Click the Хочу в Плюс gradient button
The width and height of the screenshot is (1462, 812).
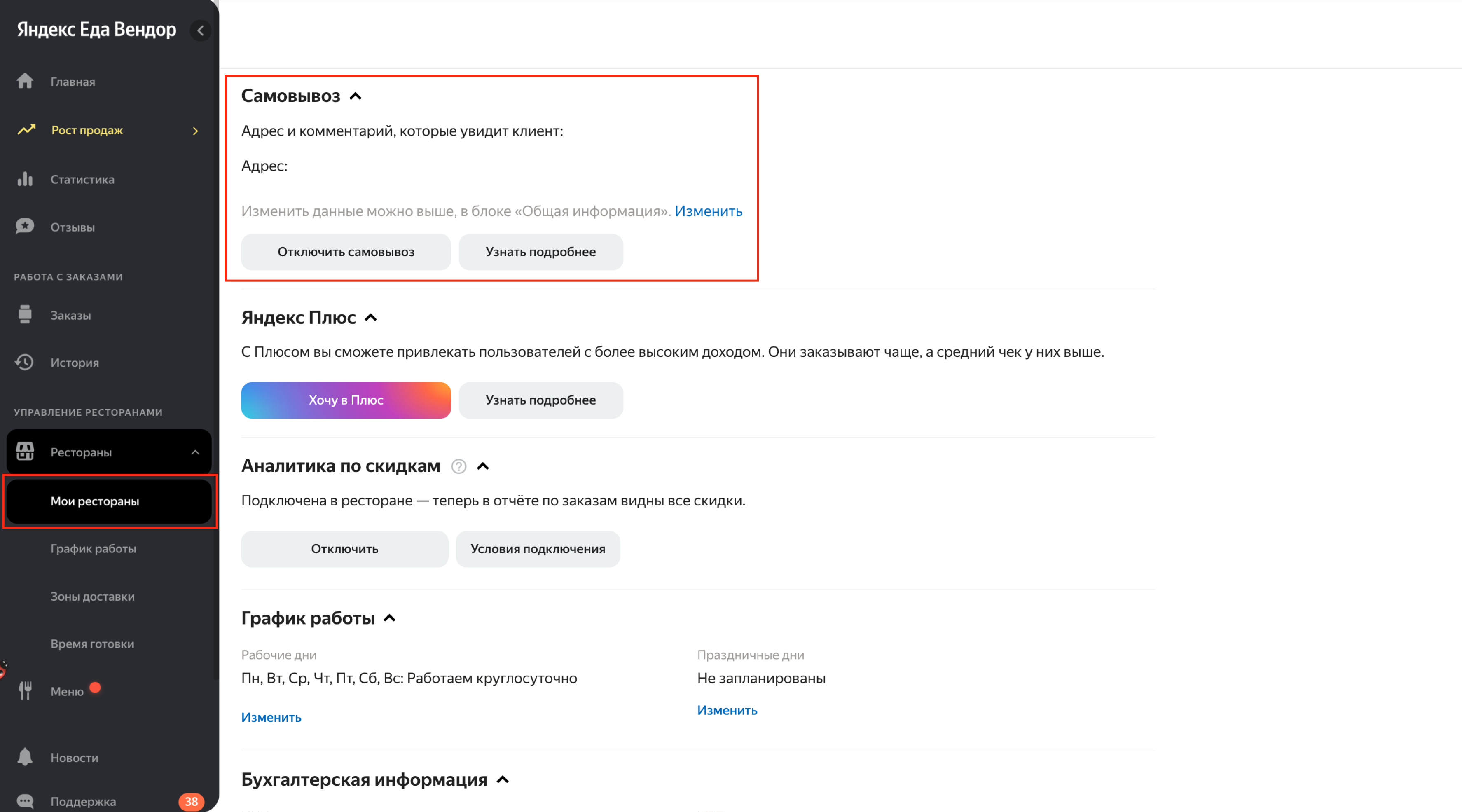click(346, 400)
